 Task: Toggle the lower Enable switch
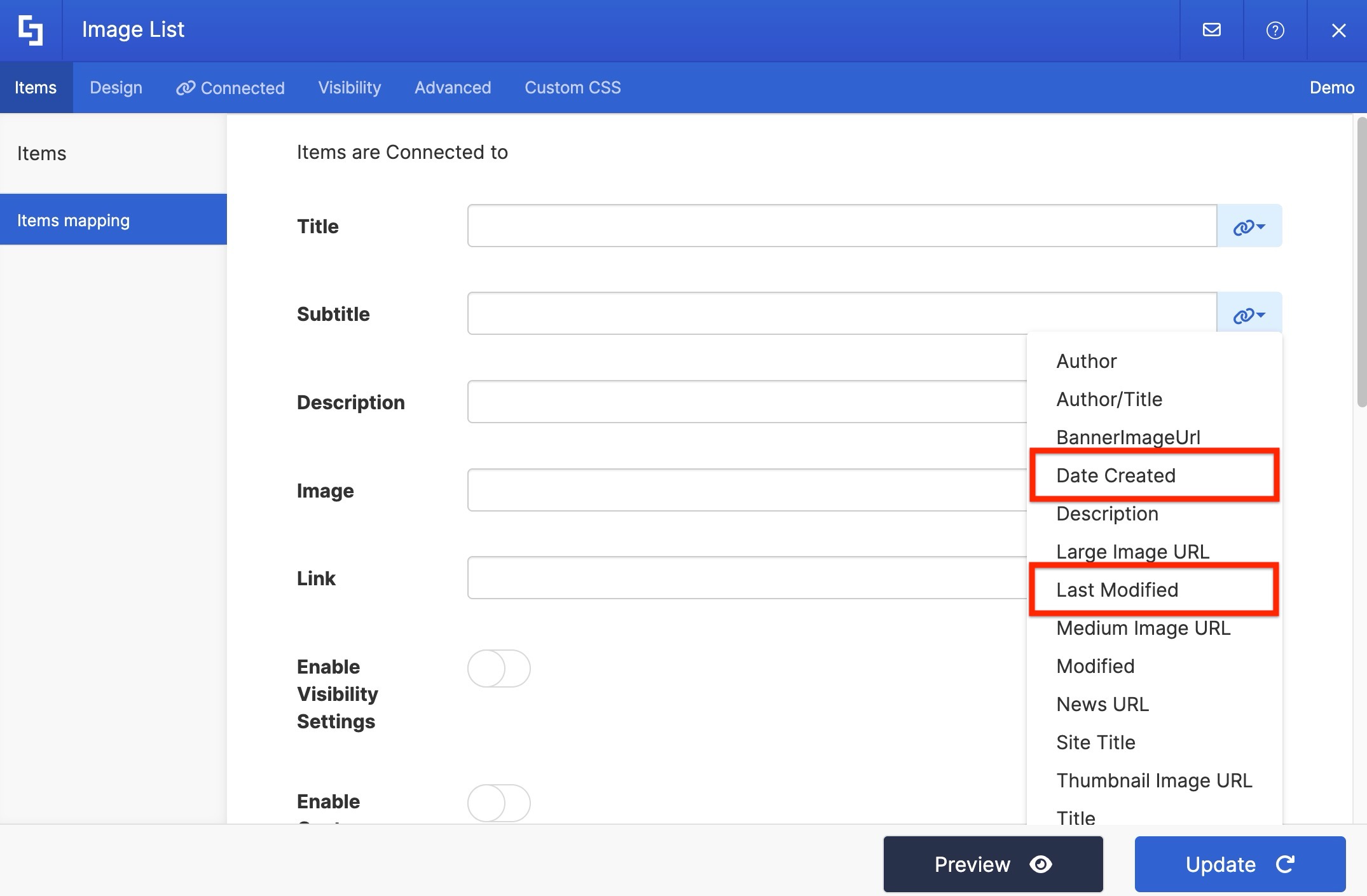(x=498, y=803)
